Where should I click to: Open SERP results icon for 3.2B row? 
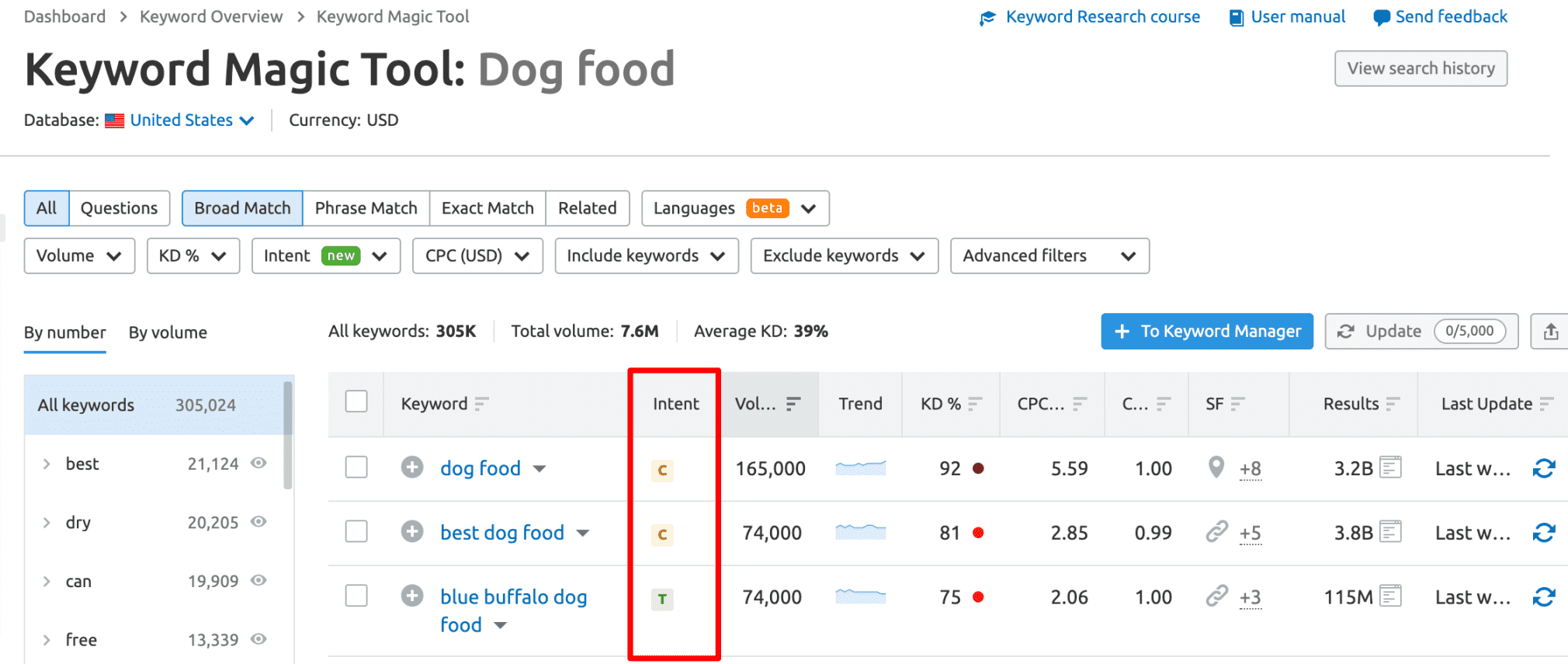1390,468
